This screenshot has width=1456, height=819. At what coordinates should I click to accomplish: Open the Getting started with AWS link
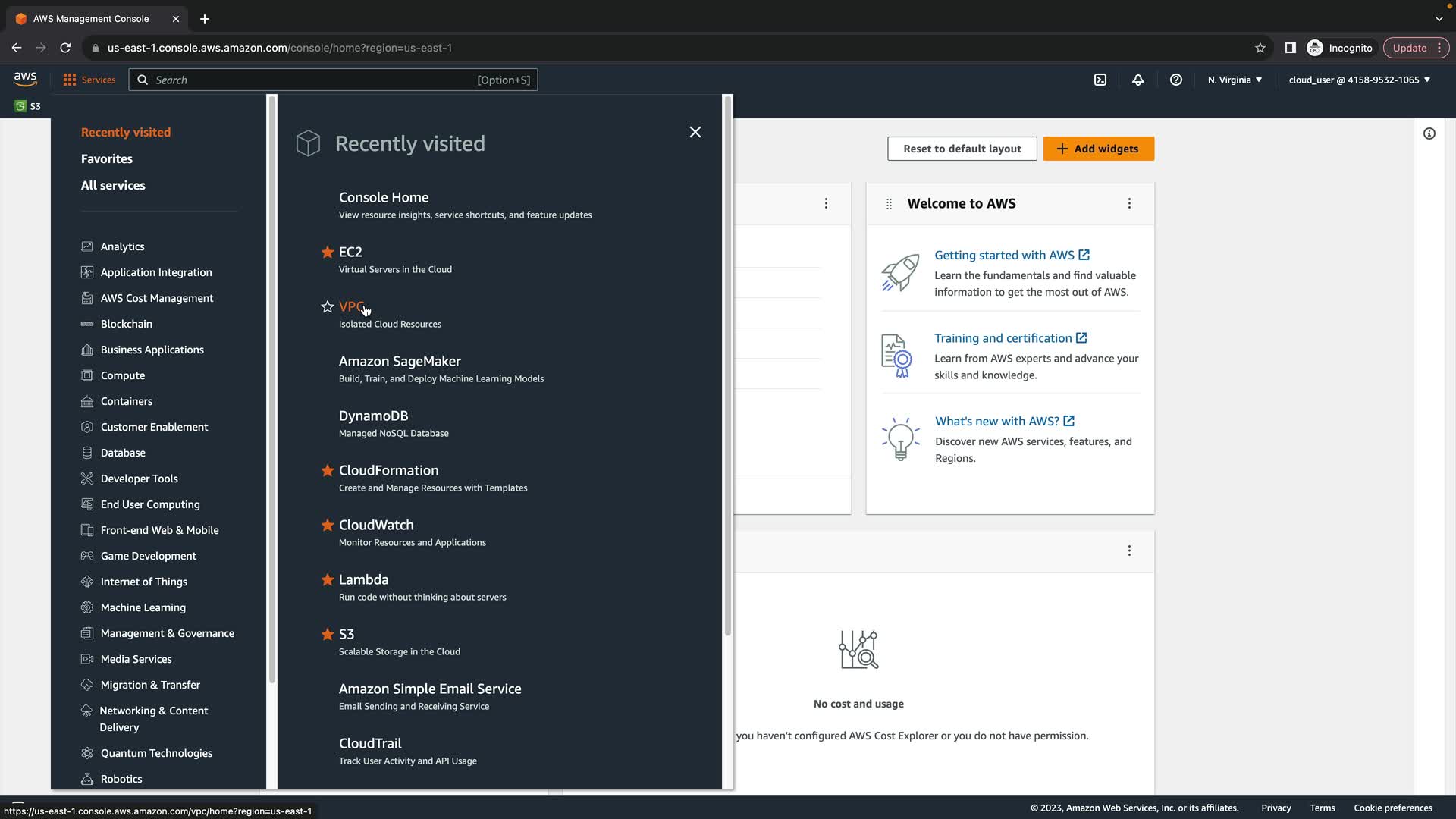pyautogui.click(x=1004, y=255)
